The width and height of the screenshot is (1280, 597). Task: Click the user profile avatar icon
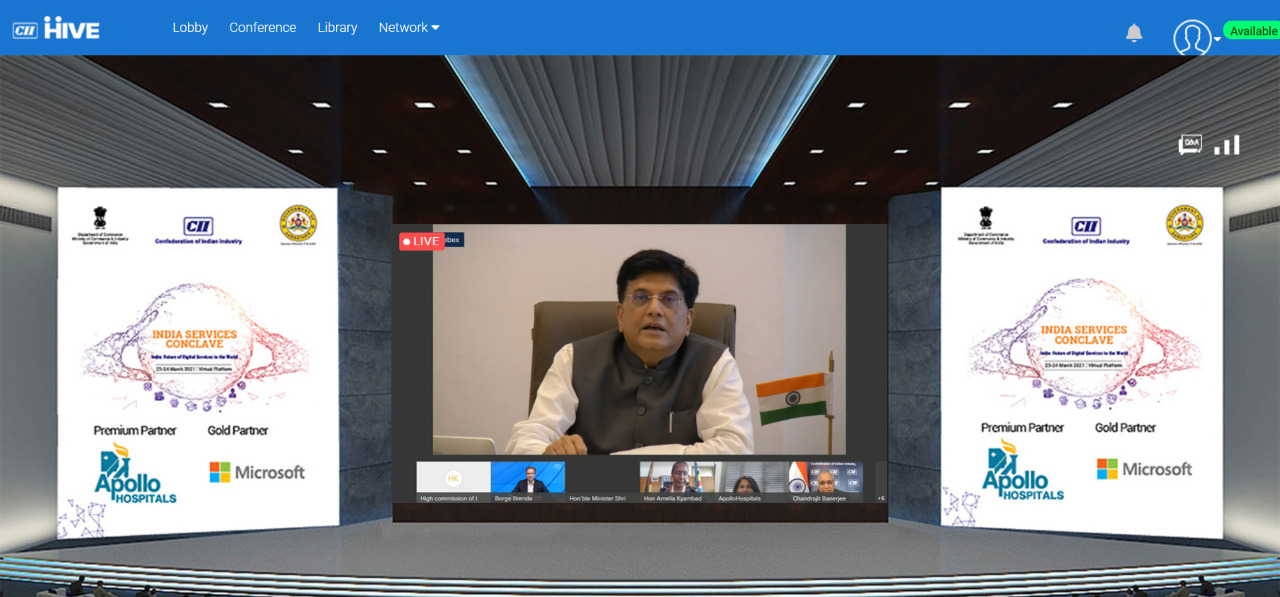[1191, 38]
